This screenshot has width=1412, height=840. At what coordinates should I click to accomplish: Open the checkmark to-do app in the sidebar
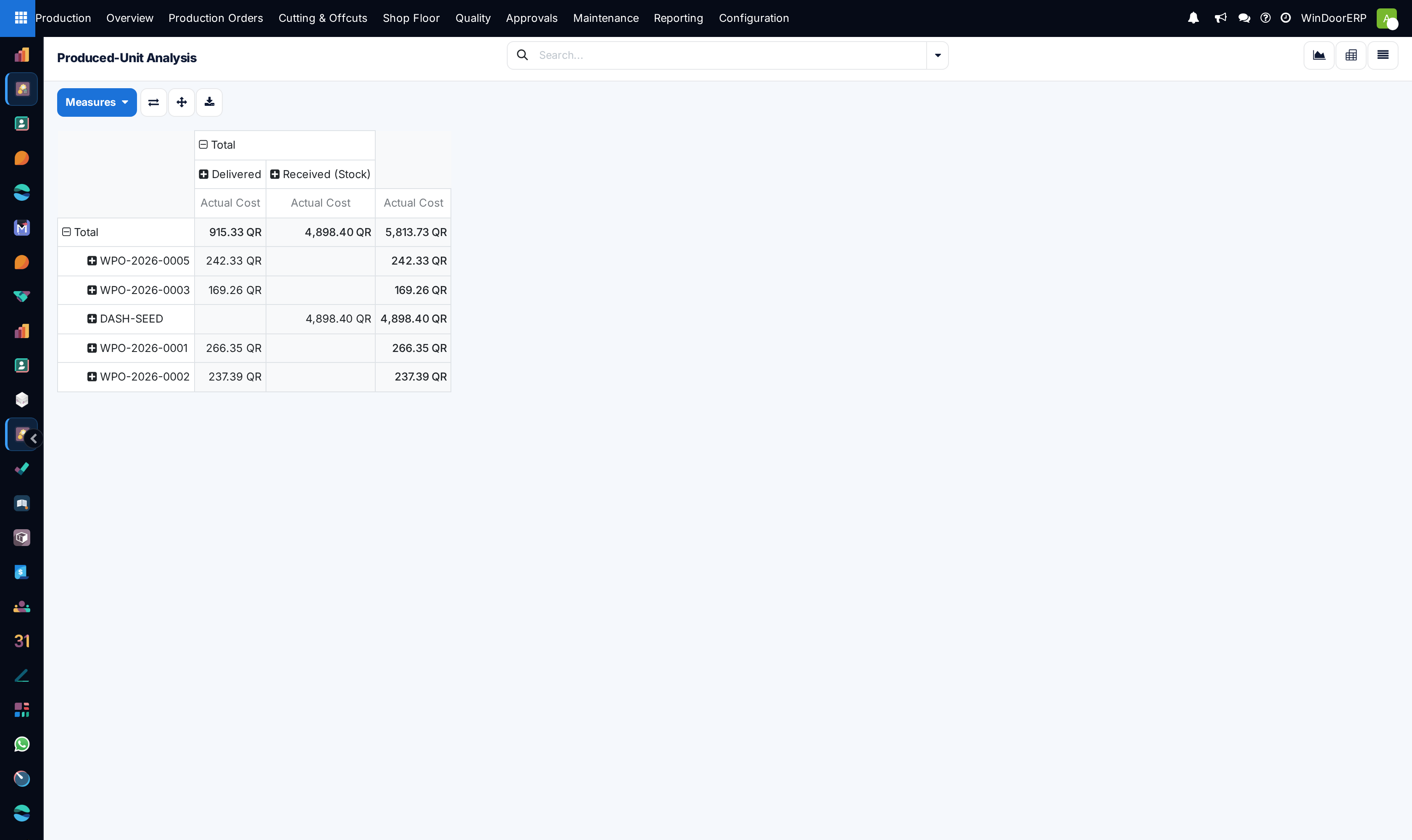coord(21,469)
